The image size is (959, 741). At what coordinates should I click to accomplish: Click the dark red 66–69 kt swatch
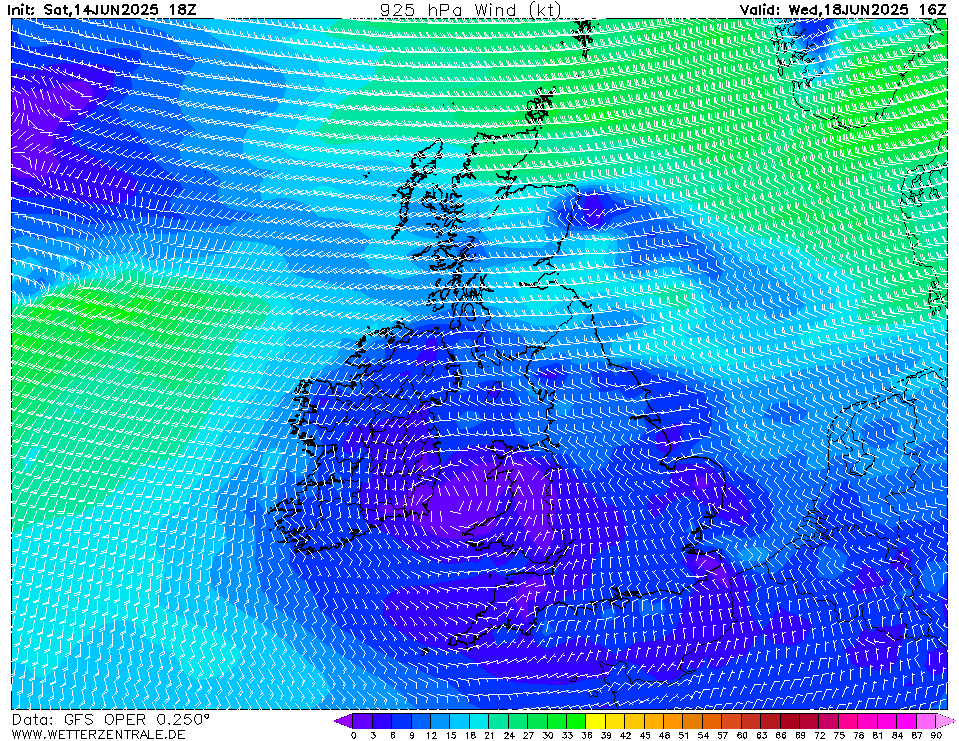(790, 721)
